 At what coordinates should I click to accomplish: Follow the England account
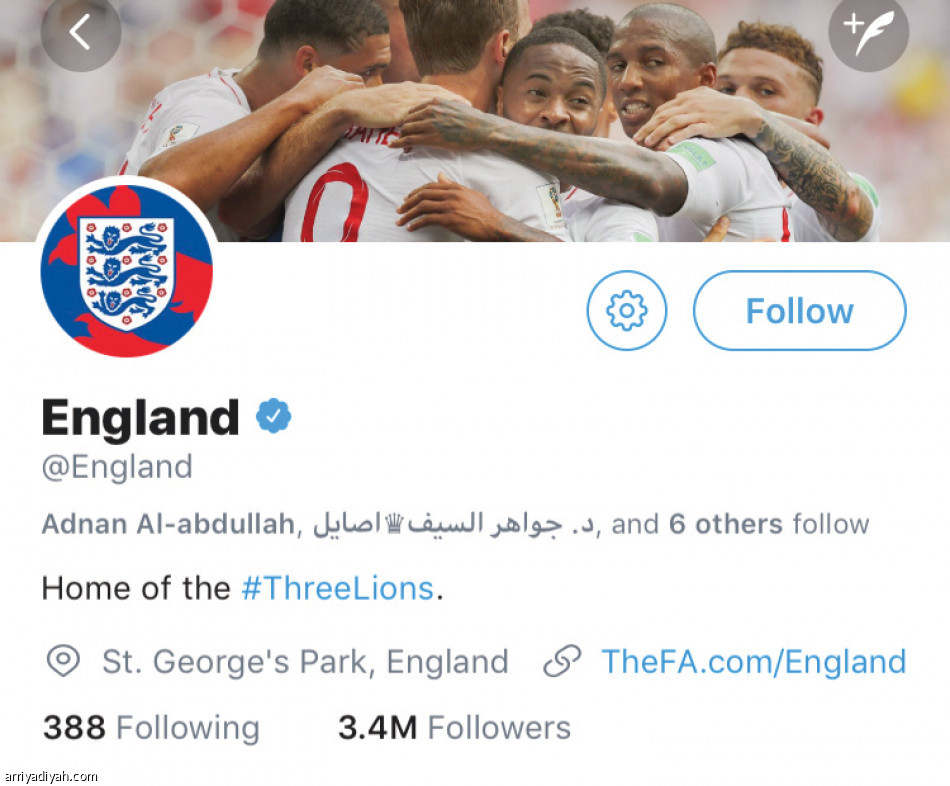coord(799,311)
